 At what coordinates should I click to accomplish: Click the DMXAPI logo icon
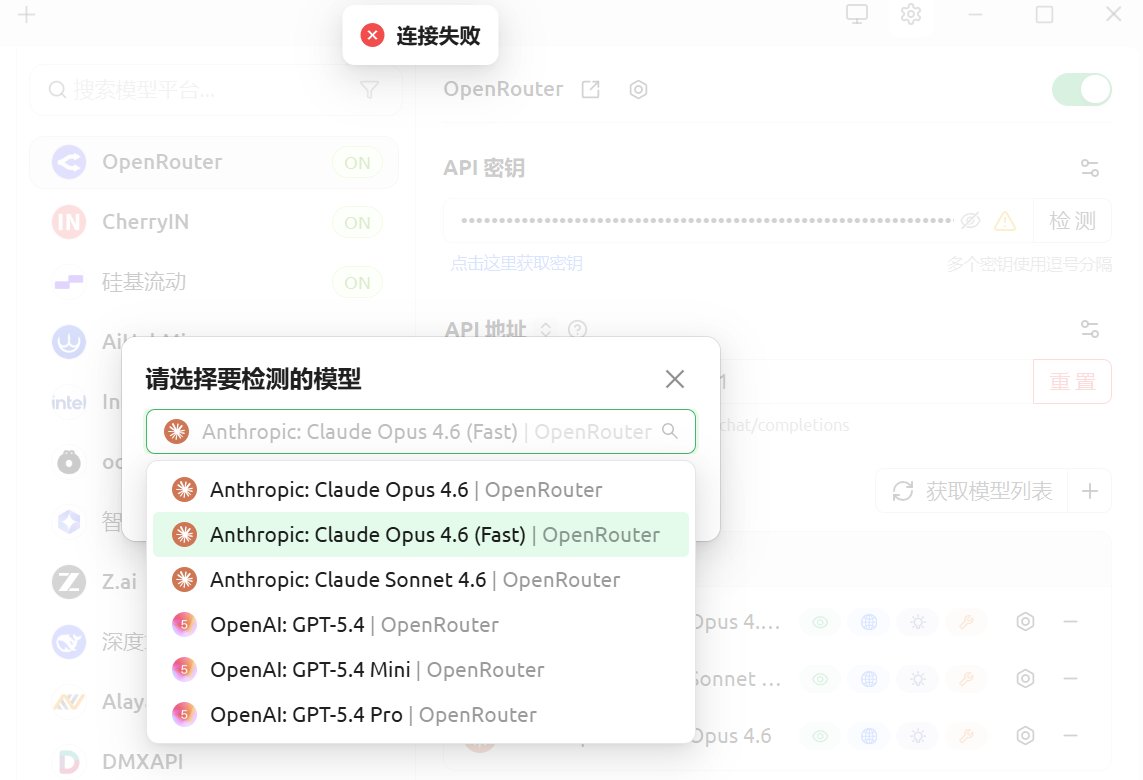(69, 762)
